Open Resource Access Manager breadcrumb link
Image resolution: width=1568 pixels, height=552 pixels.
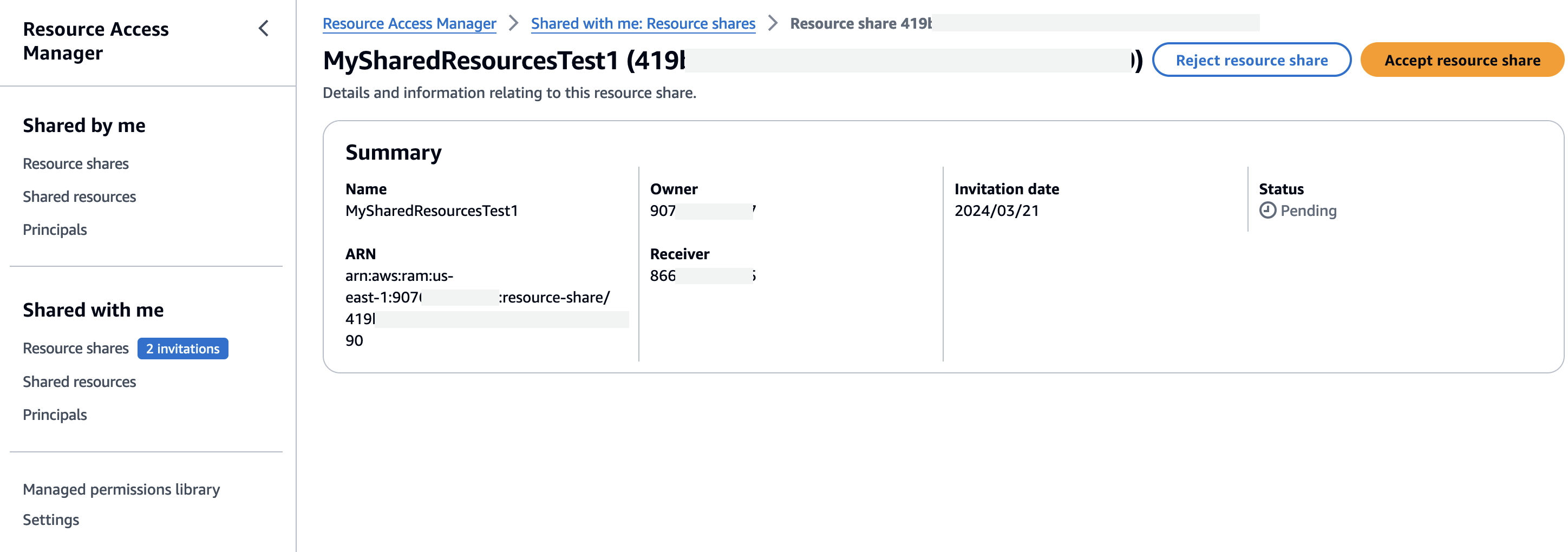coord(409,24)
